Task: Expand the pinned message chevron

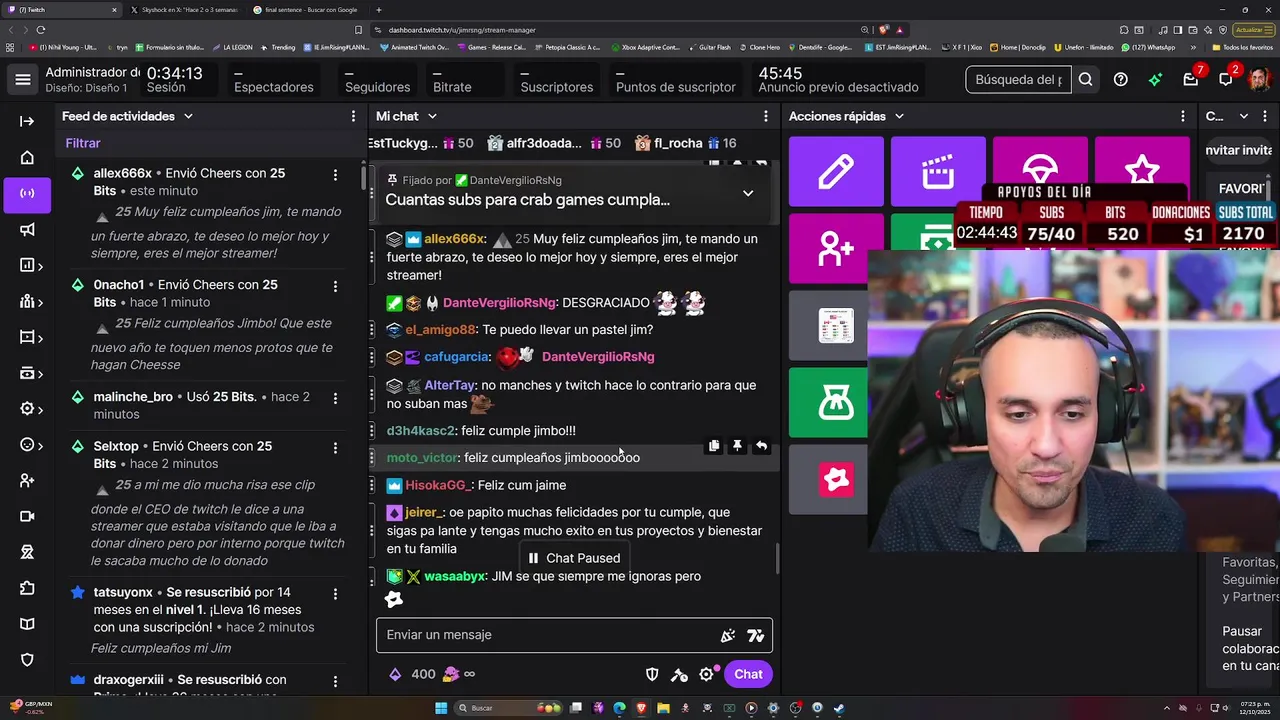Action: [748, 193]
